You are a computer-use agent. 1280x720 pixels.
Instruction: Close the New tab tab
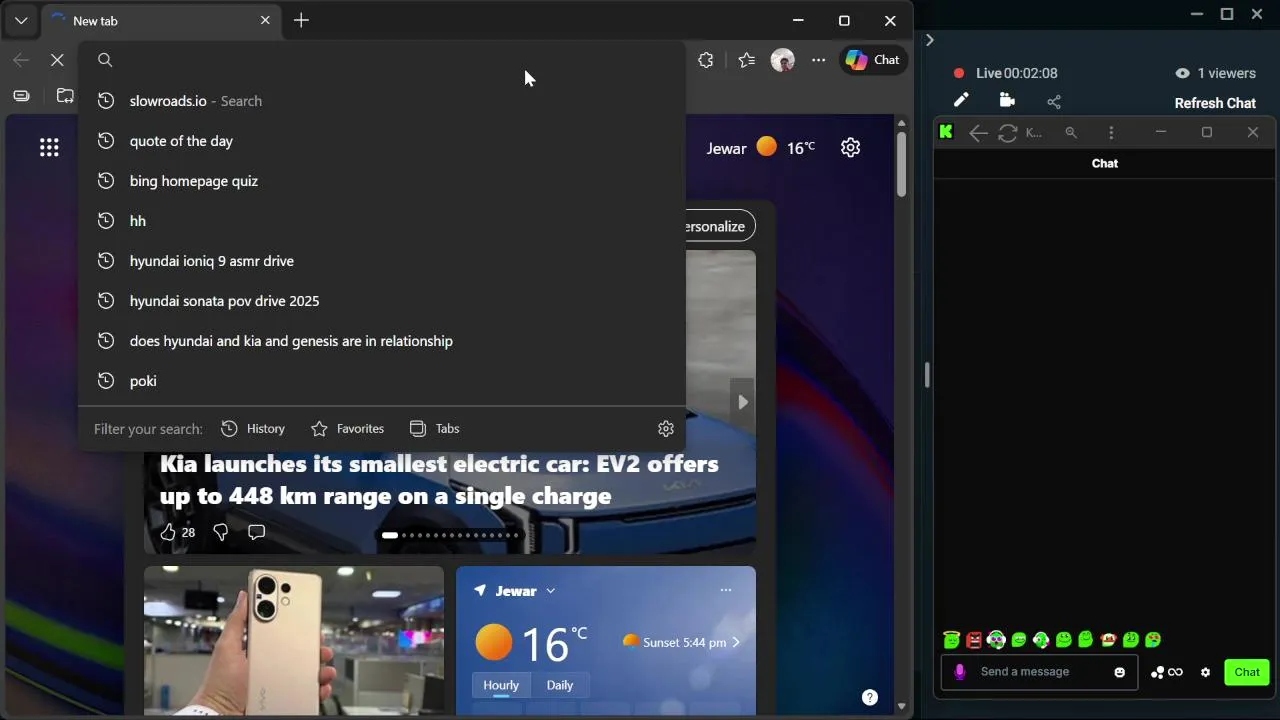(x=265, y=20)
